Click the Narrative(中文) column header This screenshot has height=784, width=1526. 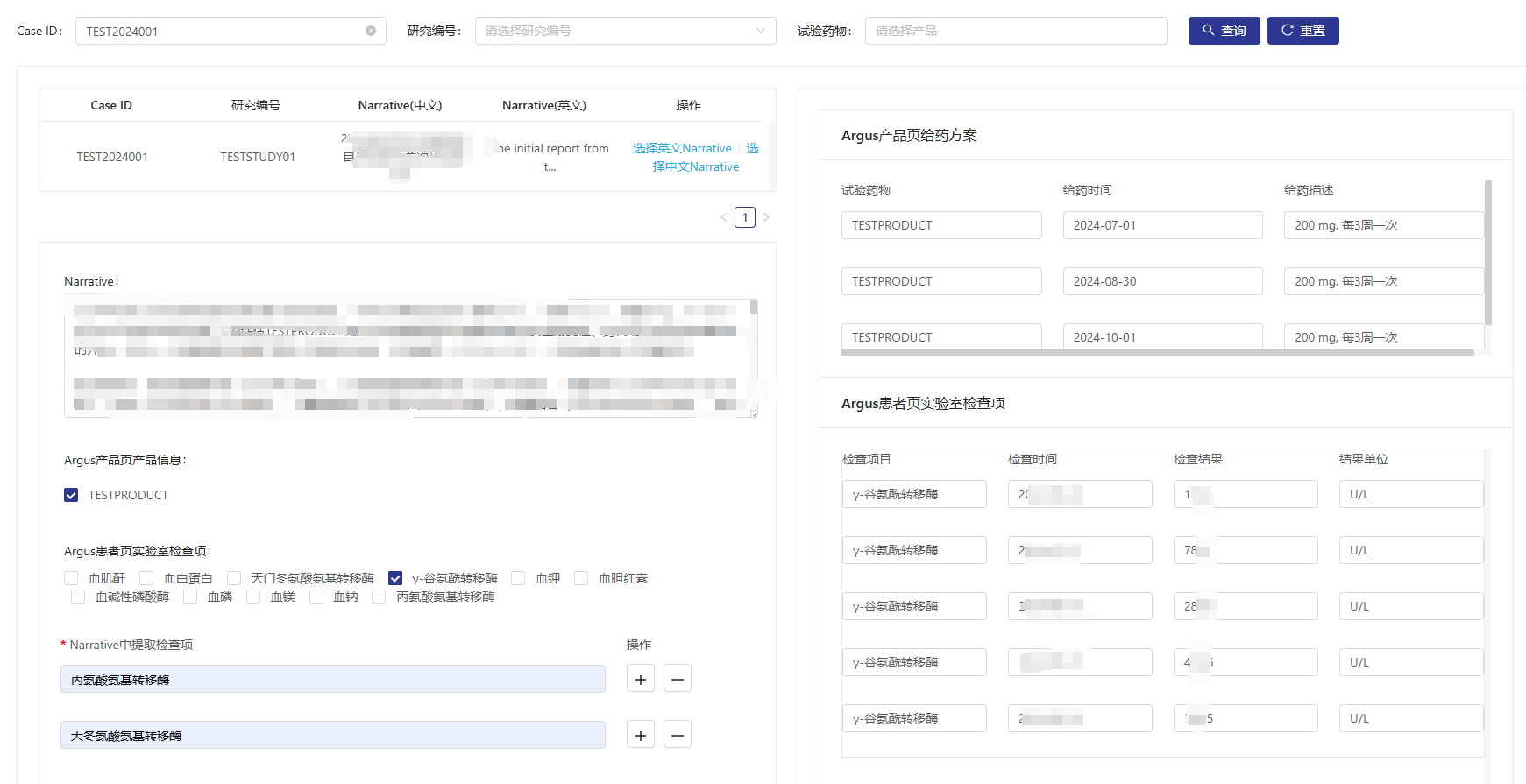tap(400, 105)
